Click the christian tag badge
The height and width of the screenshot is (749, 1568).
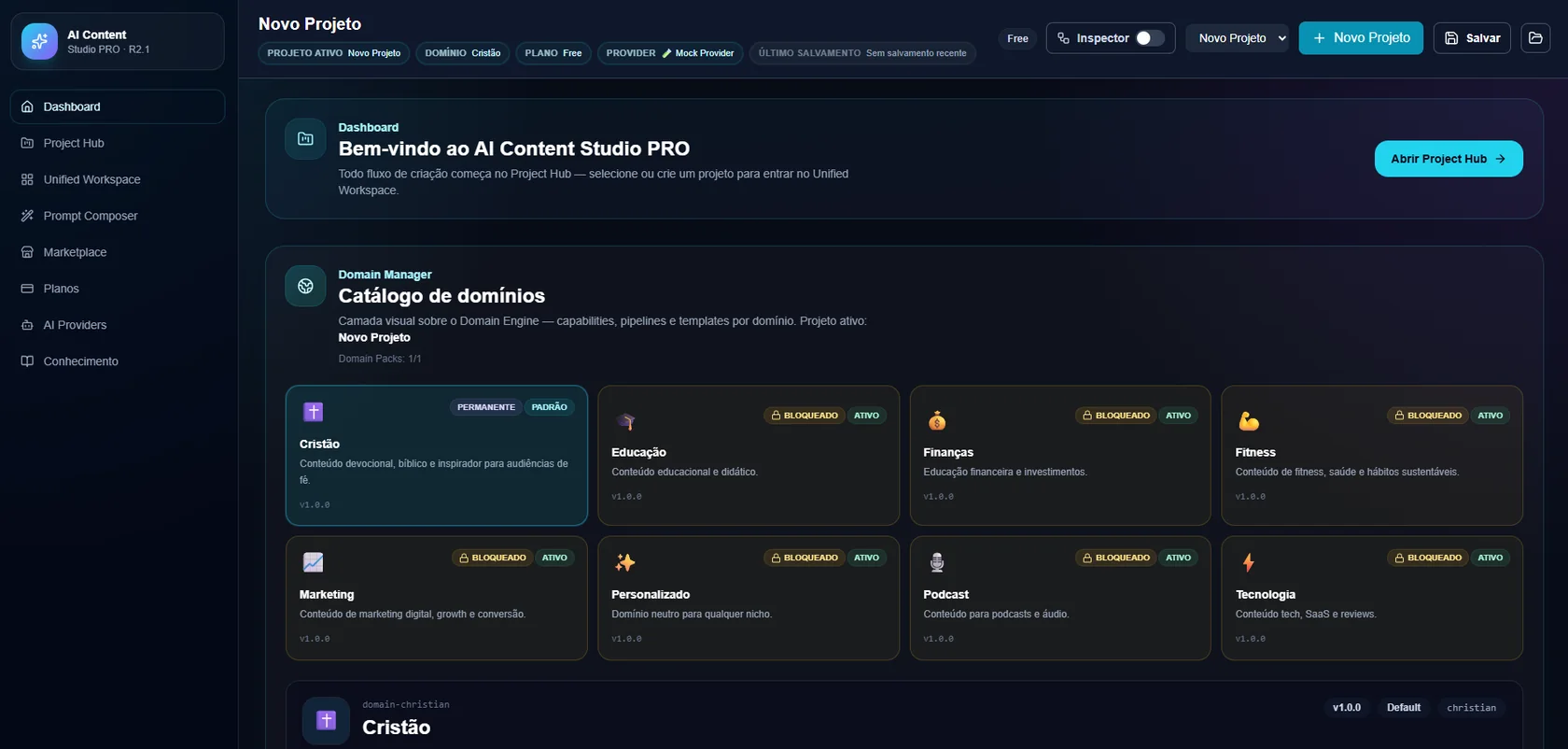[x=1471, y=708]
